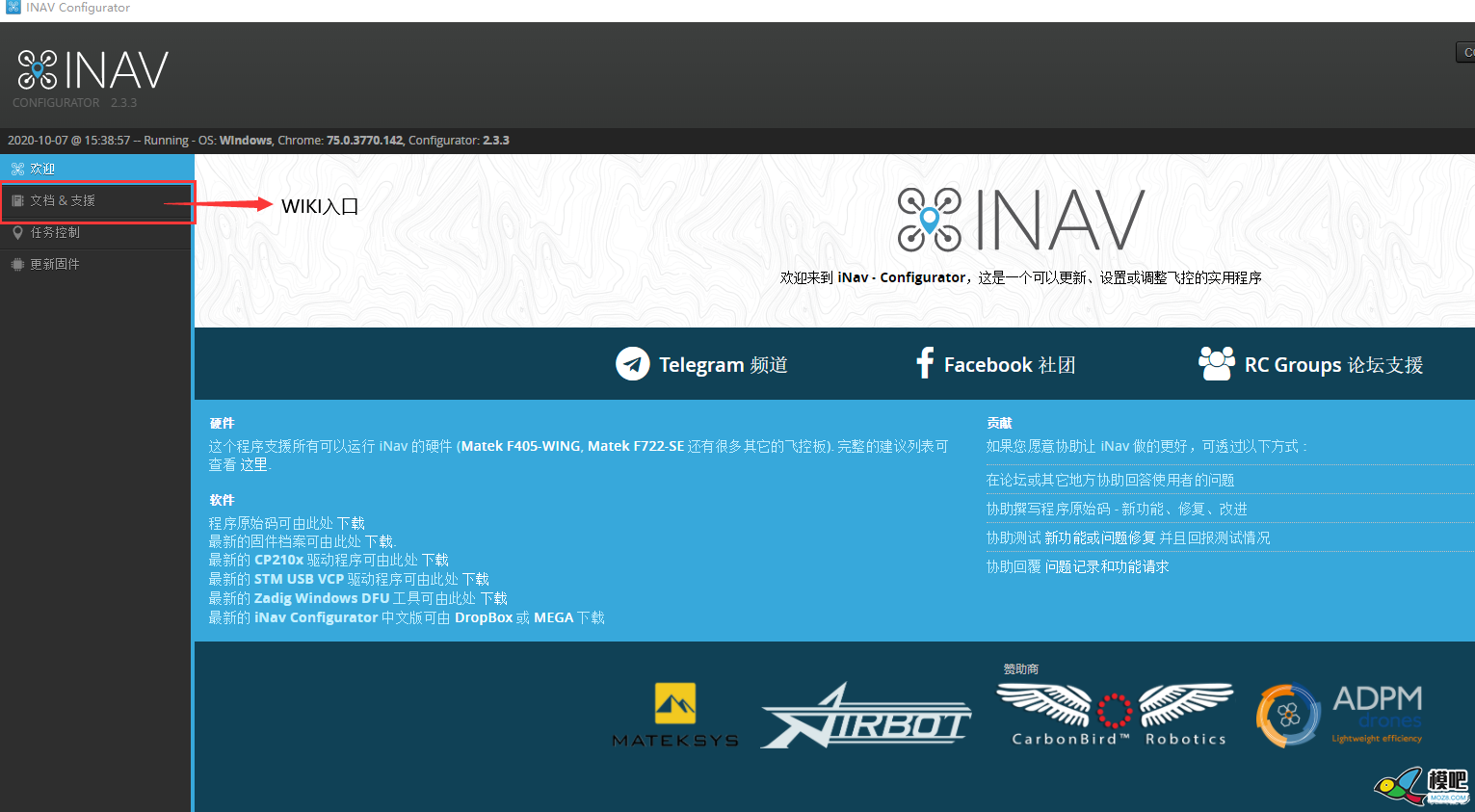Click the 程序原始码 source code 下载 link
1475x812 pixels.
(351, 523)
